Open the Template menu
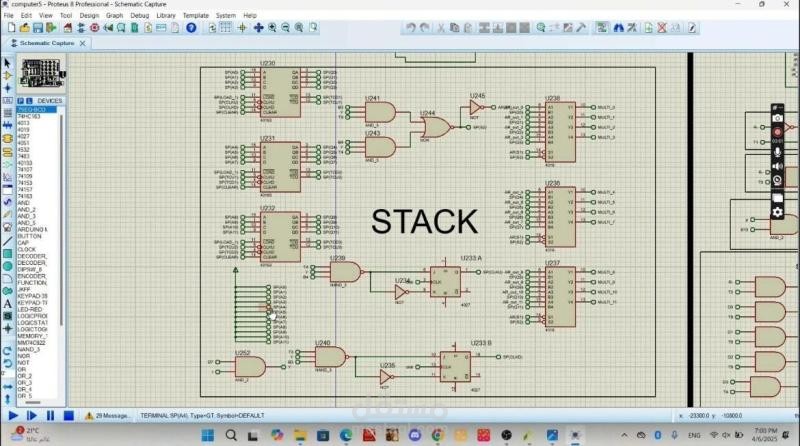This screenshot has width=800, height=446. (196, 15)
